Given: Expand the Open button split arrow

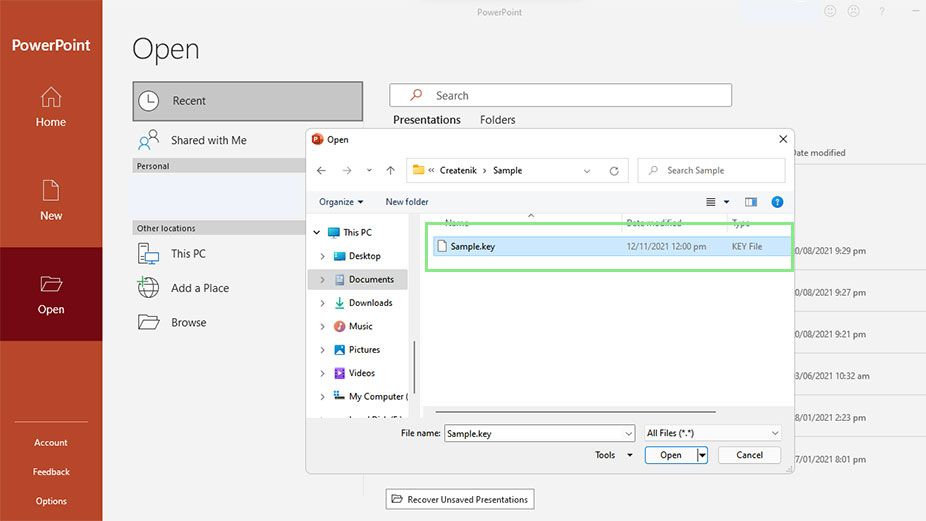Looking at the screenshot, I should 702,455.
